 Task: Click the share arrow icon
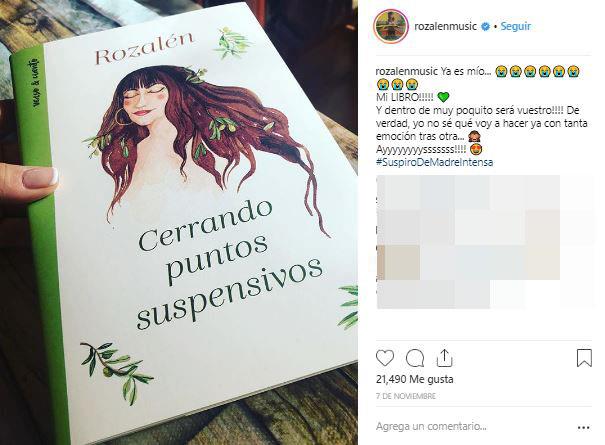tap(444, 358)
